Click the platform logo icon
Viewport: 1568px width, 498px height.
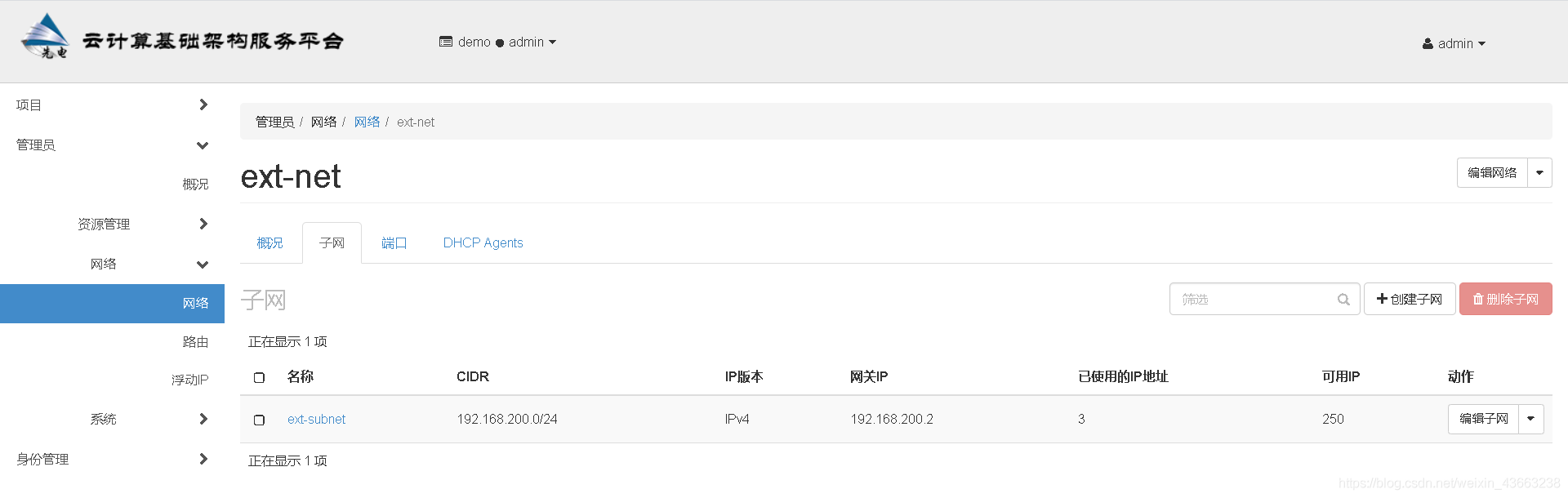point(47,36)
